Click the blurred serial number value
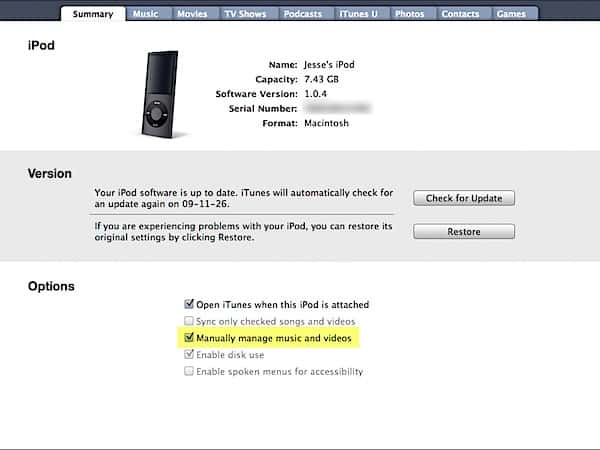Screen dimensions: 600x450 (338, 109)
